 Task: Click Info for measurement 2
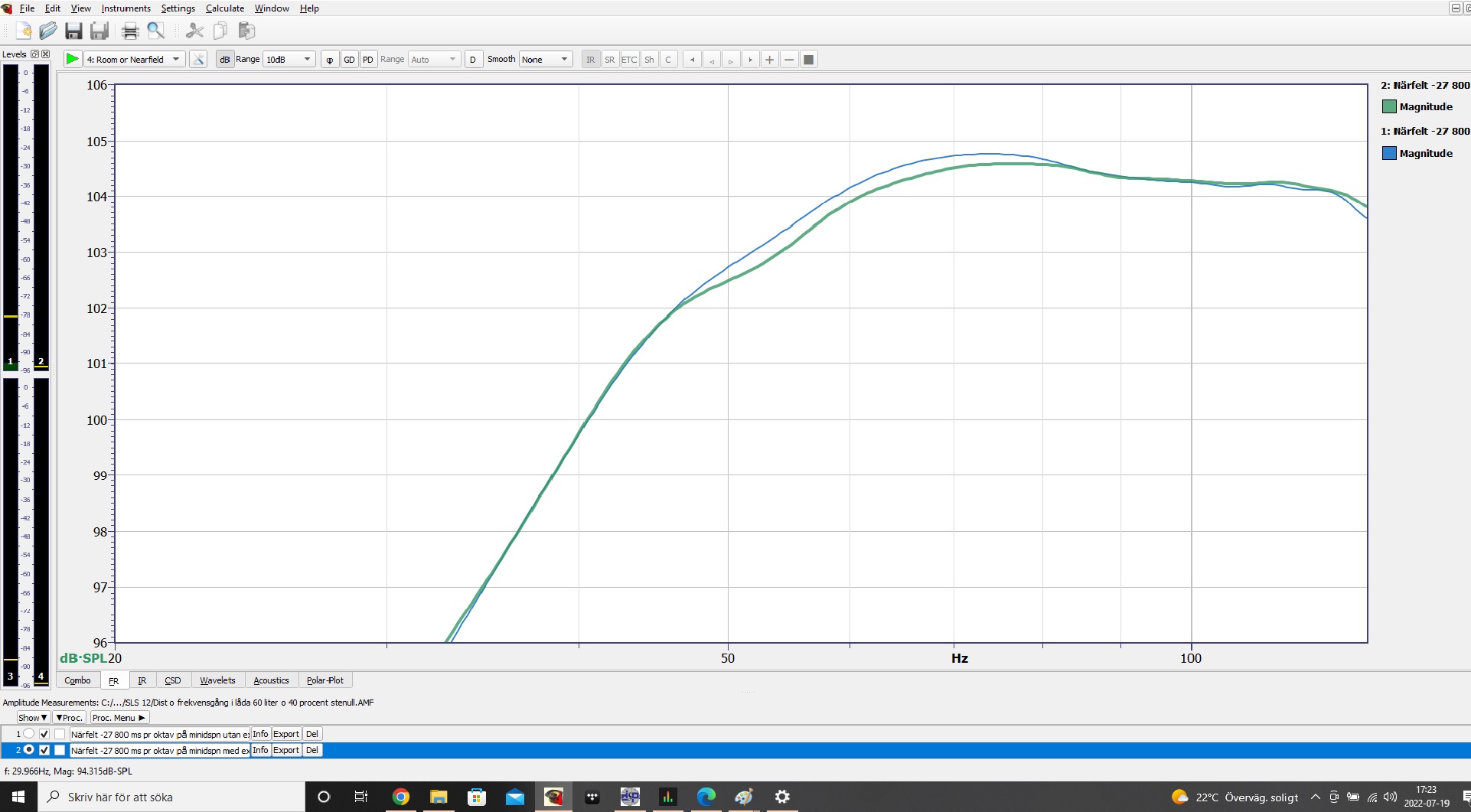260,750
